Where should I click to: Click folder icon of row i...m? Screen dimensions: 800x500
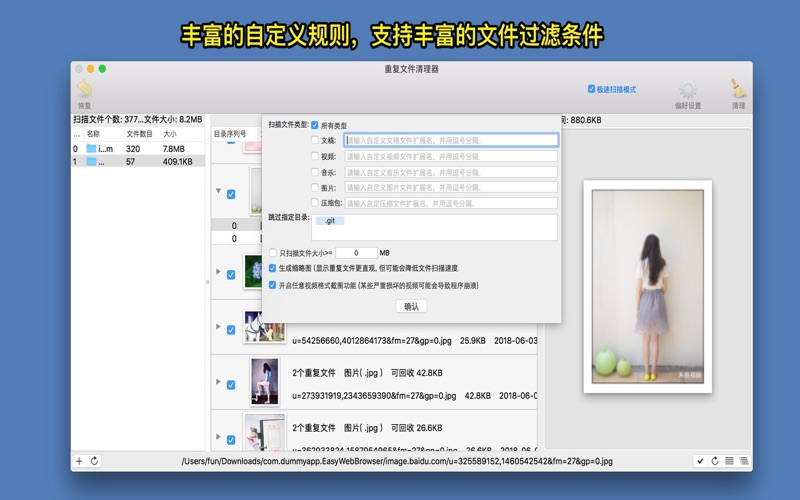(91, 148)
